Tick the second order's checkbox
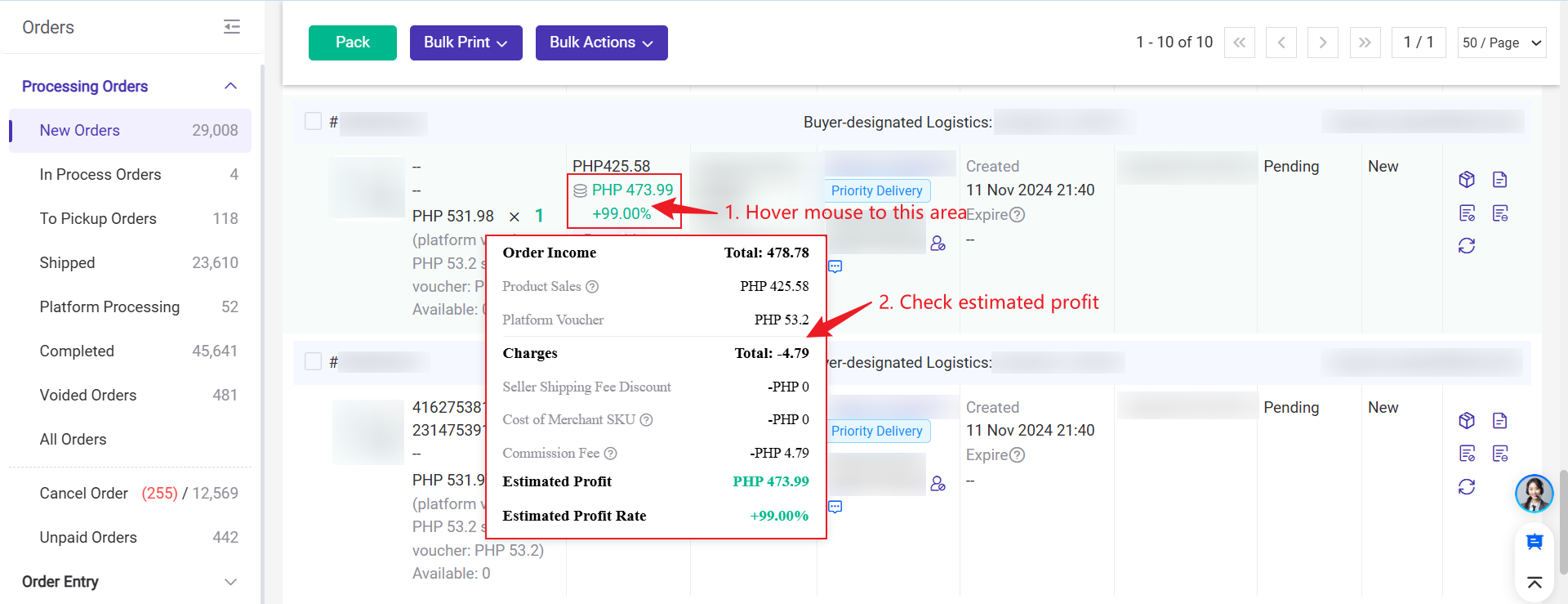 pos(313,361)
